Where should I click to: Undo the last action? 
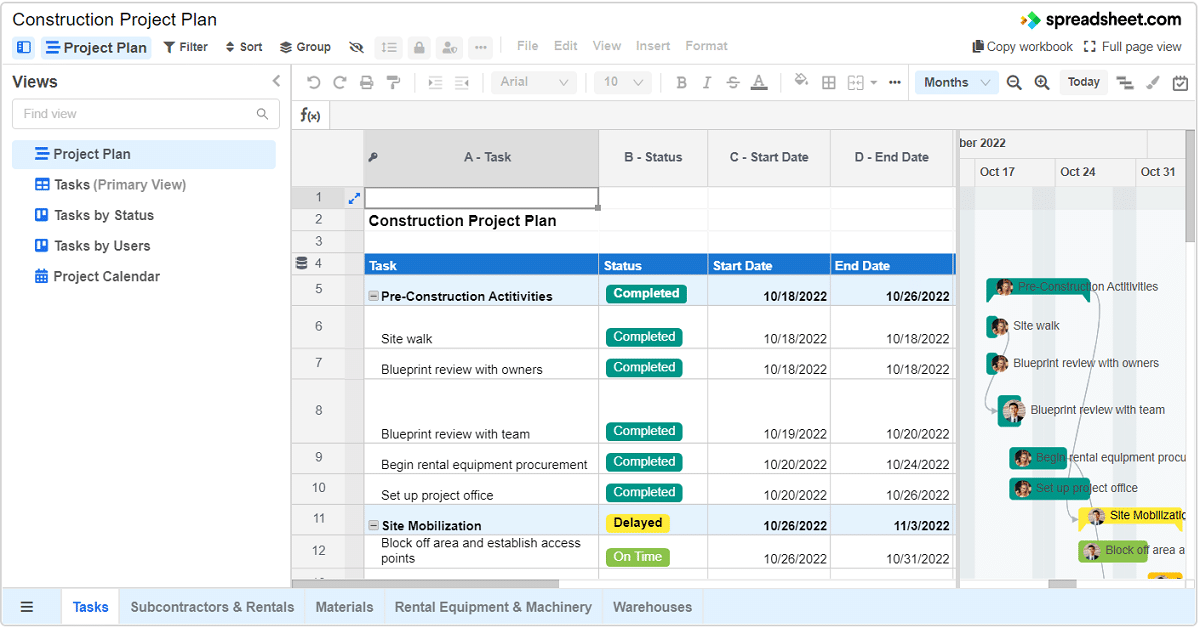point(314,82)
